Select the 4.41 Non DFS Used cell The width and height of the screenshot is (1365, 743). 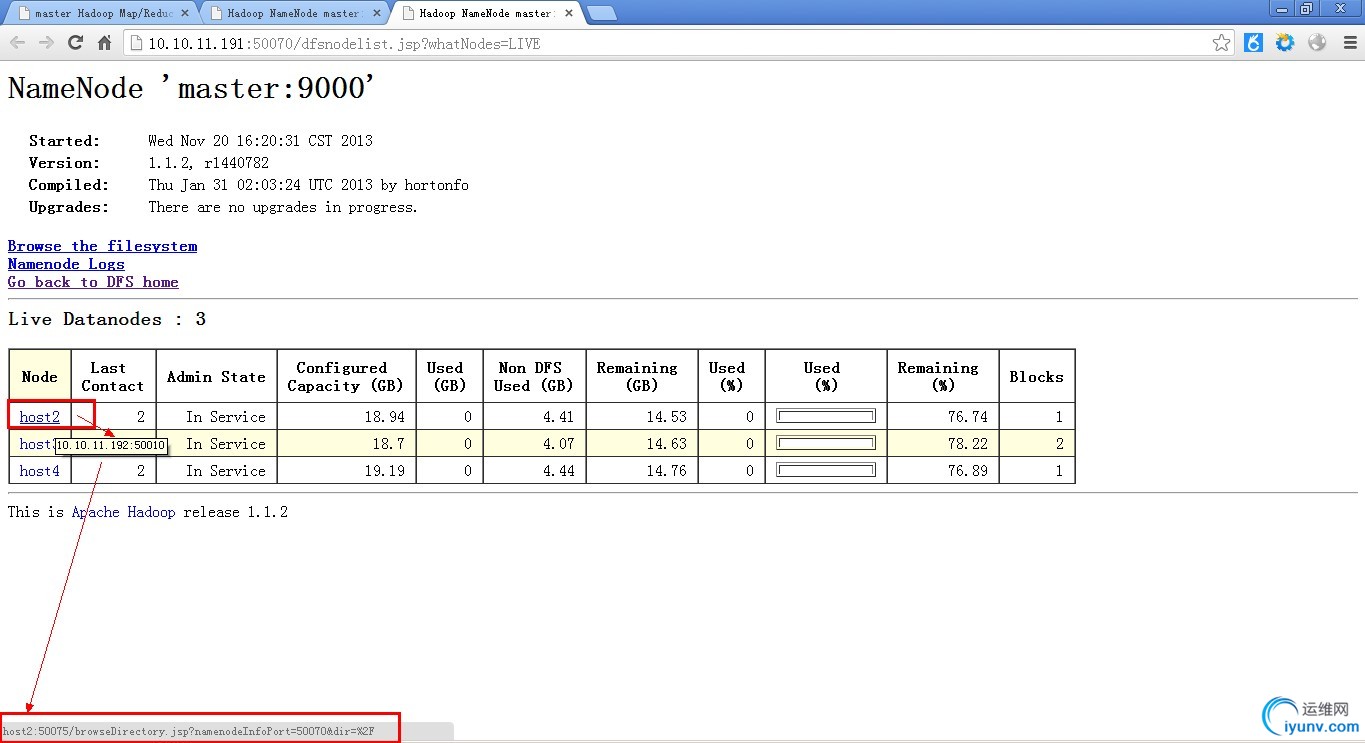point(535,417)
